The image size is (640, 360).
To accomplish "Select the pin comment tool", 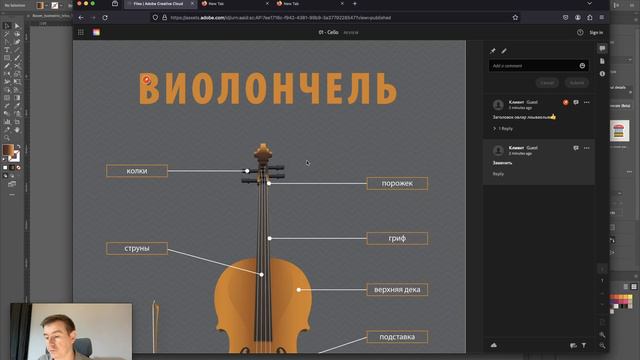I will 493,51.
